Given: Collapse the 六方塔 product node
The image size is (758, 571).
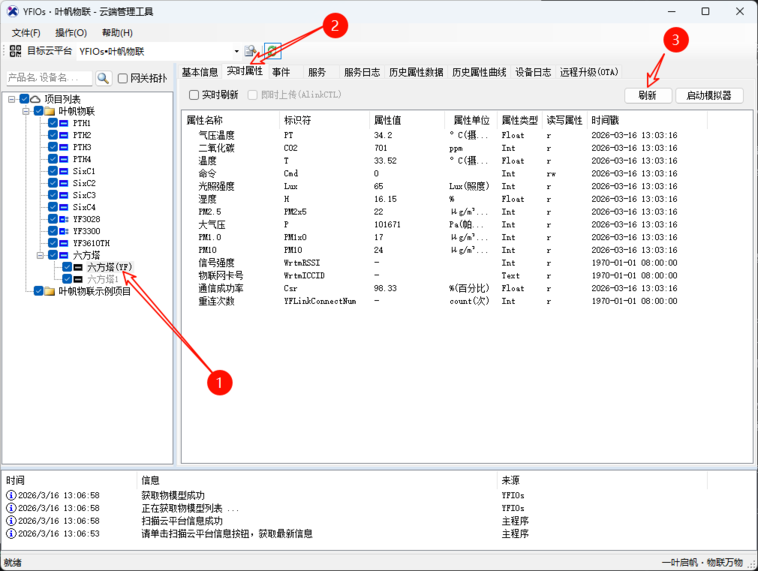Looking at the screenshot, I should coord(40,255).
